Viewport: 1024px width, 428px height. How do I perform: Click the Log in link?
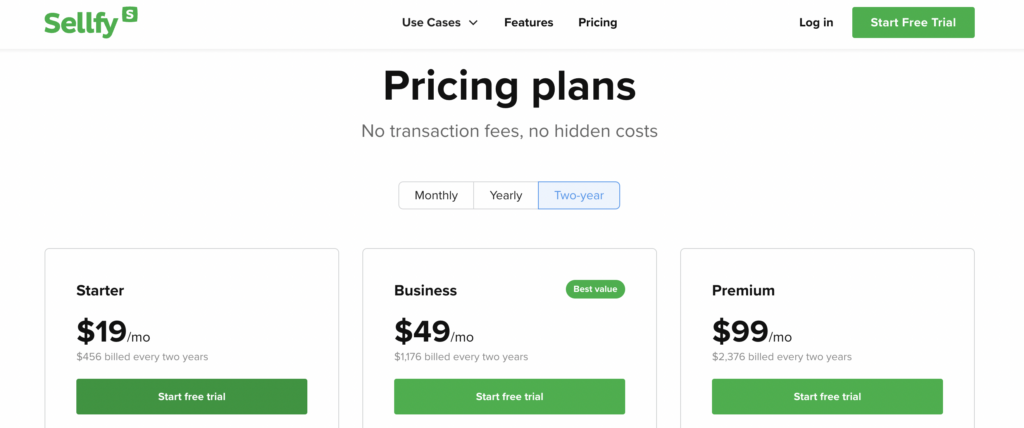click(x=816, y=22)
